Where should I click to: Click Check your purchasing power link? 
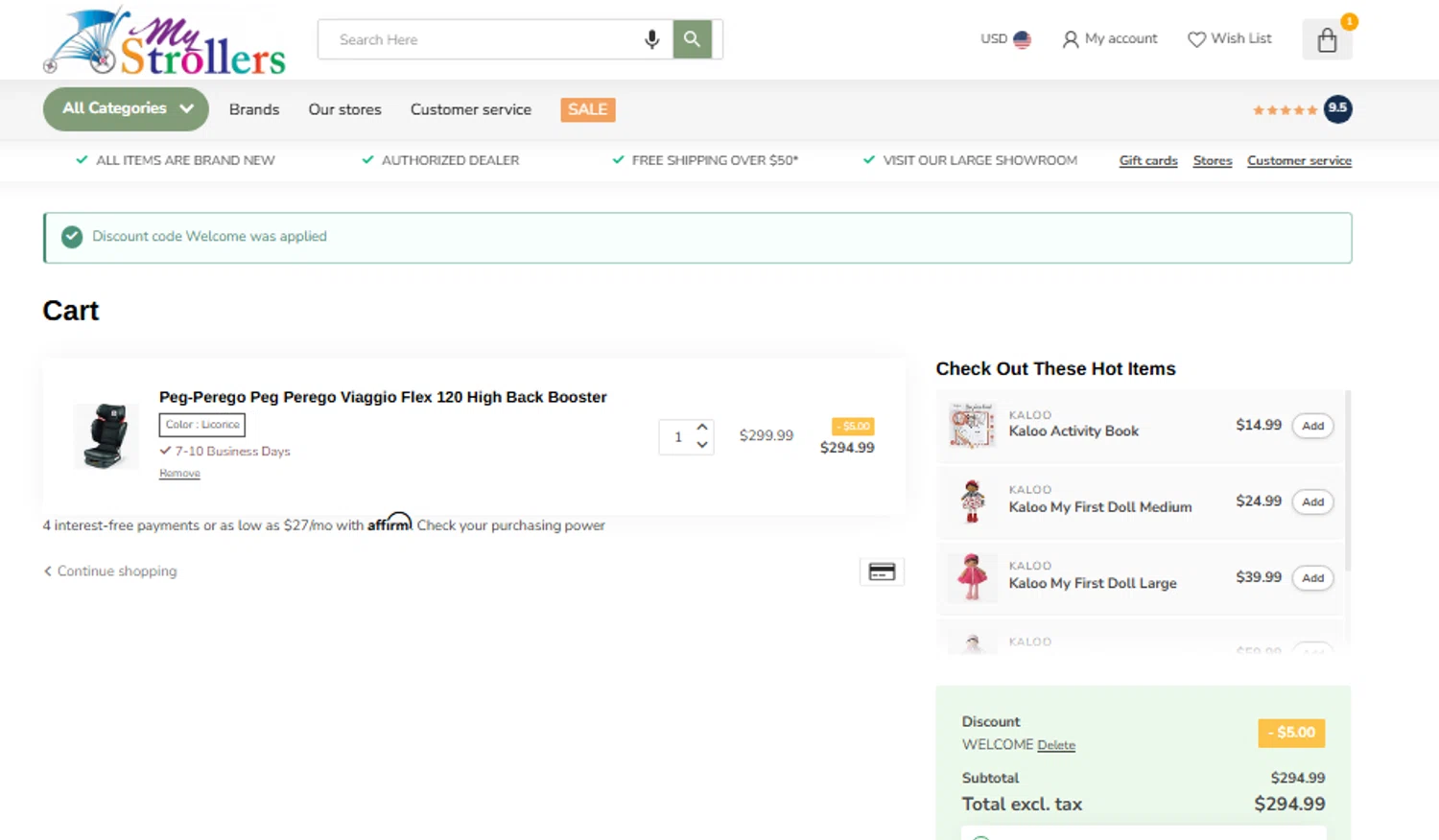coord(510,525)
